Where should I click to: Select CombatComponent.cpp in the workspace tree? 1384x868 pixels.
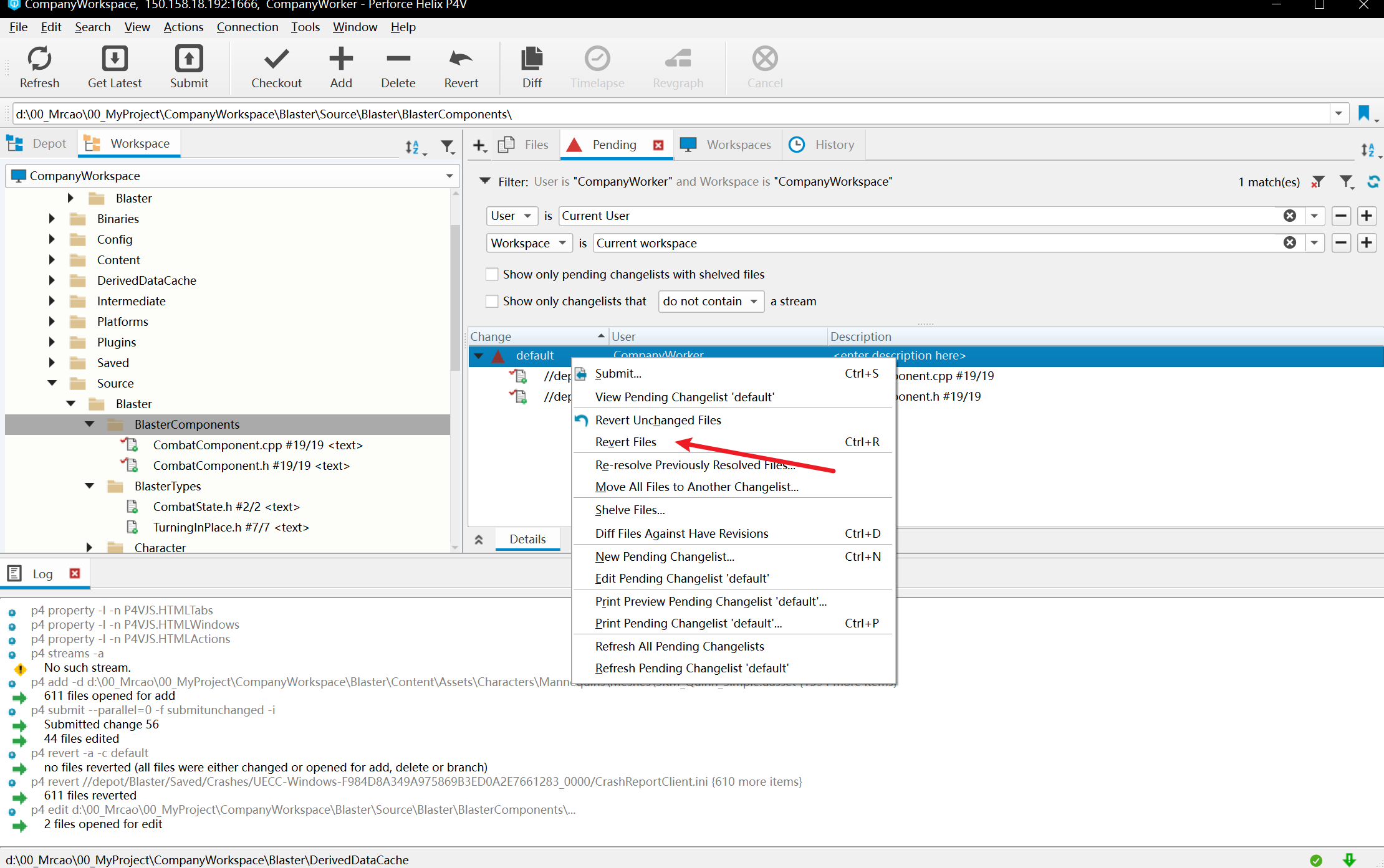pos(258,445)
